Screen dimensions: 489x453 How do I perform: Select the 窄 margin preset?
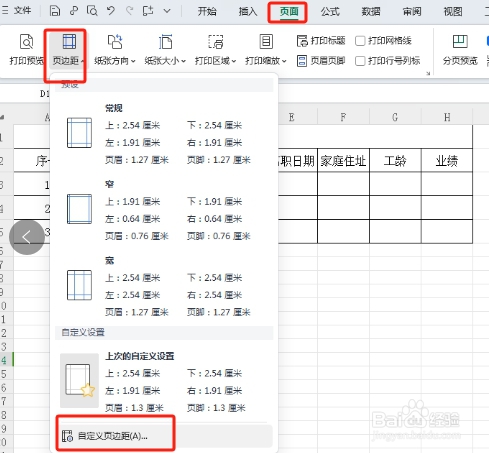(164, 210)
